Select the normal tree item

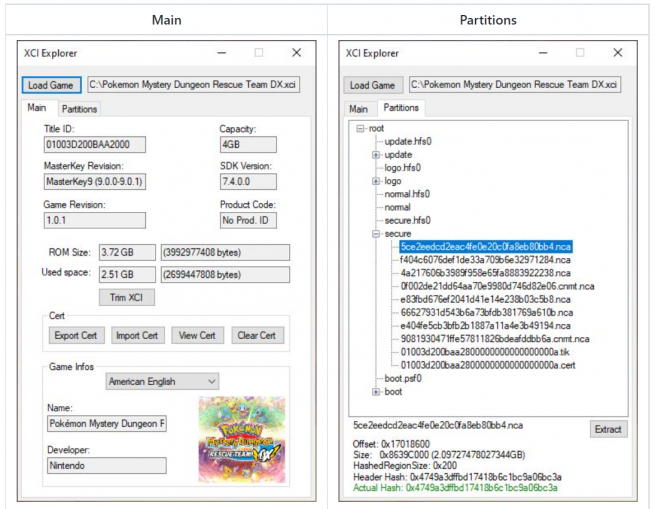pyautogui.click(x=397, y=207)
